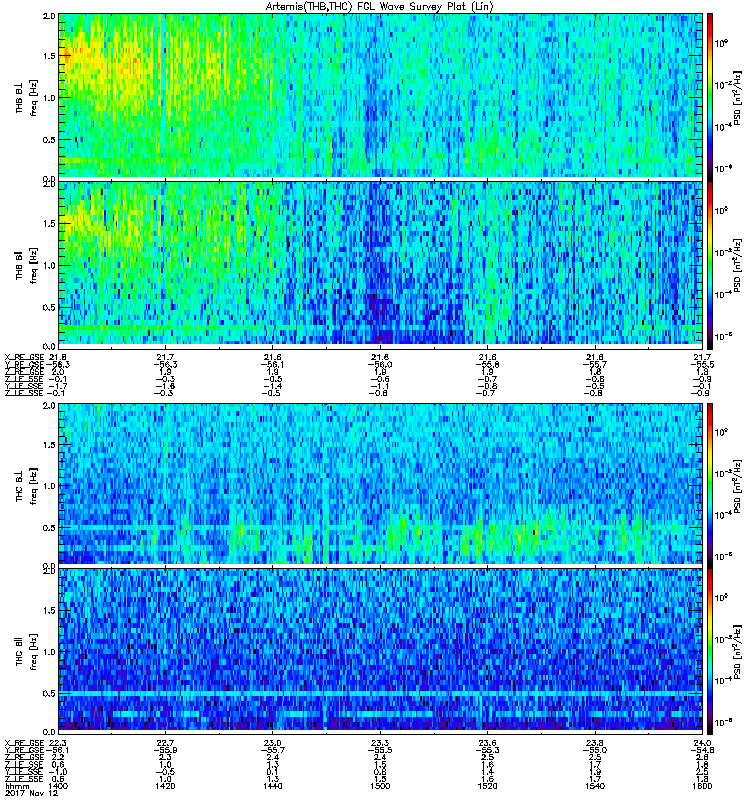The image size is (750, 800).
Task: Click the 0.5 frequency tick of the THC B-parallel panel
Action: [49, 693]
